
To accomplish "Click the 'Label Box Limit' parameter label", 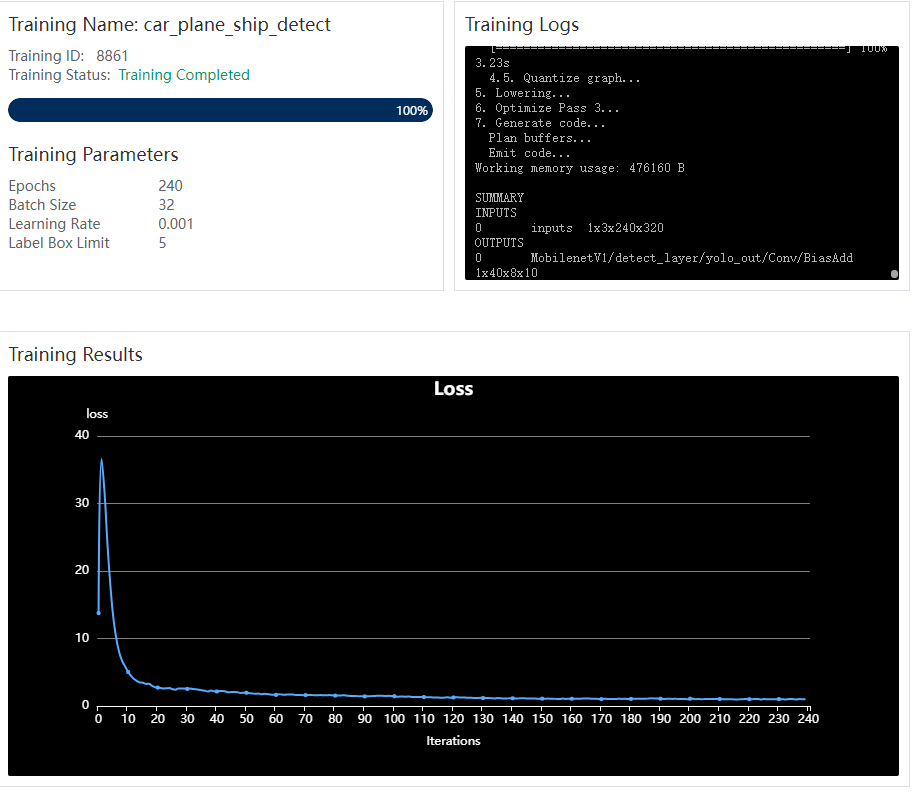I will [x=59, y=243].
